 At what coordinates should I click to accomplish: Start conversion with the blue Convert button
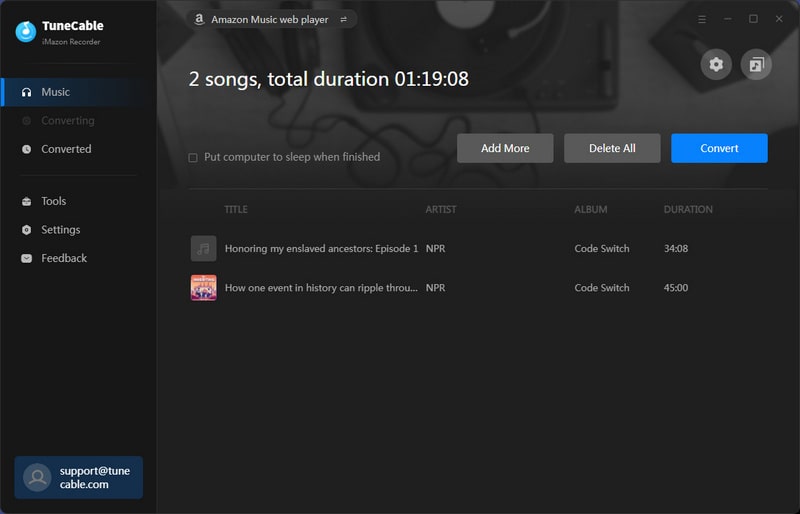719,148
